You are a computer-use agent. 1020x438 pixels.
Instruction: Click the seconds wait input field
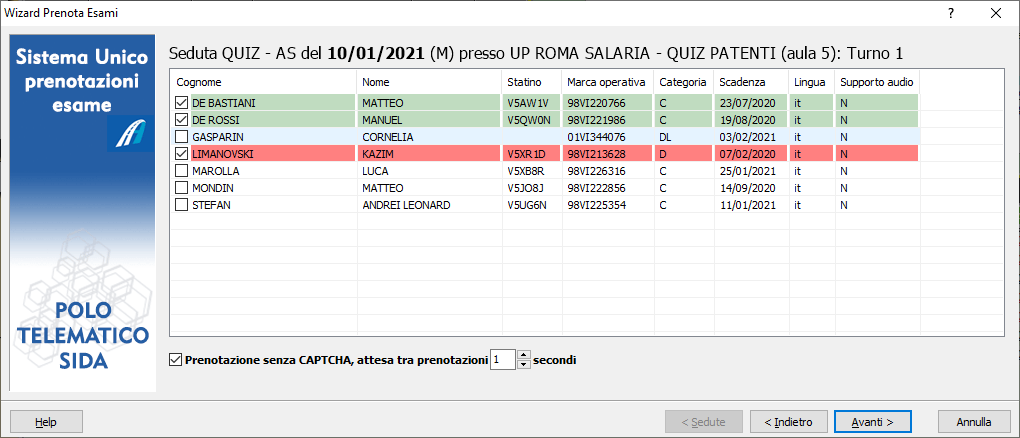coord(502,359)
